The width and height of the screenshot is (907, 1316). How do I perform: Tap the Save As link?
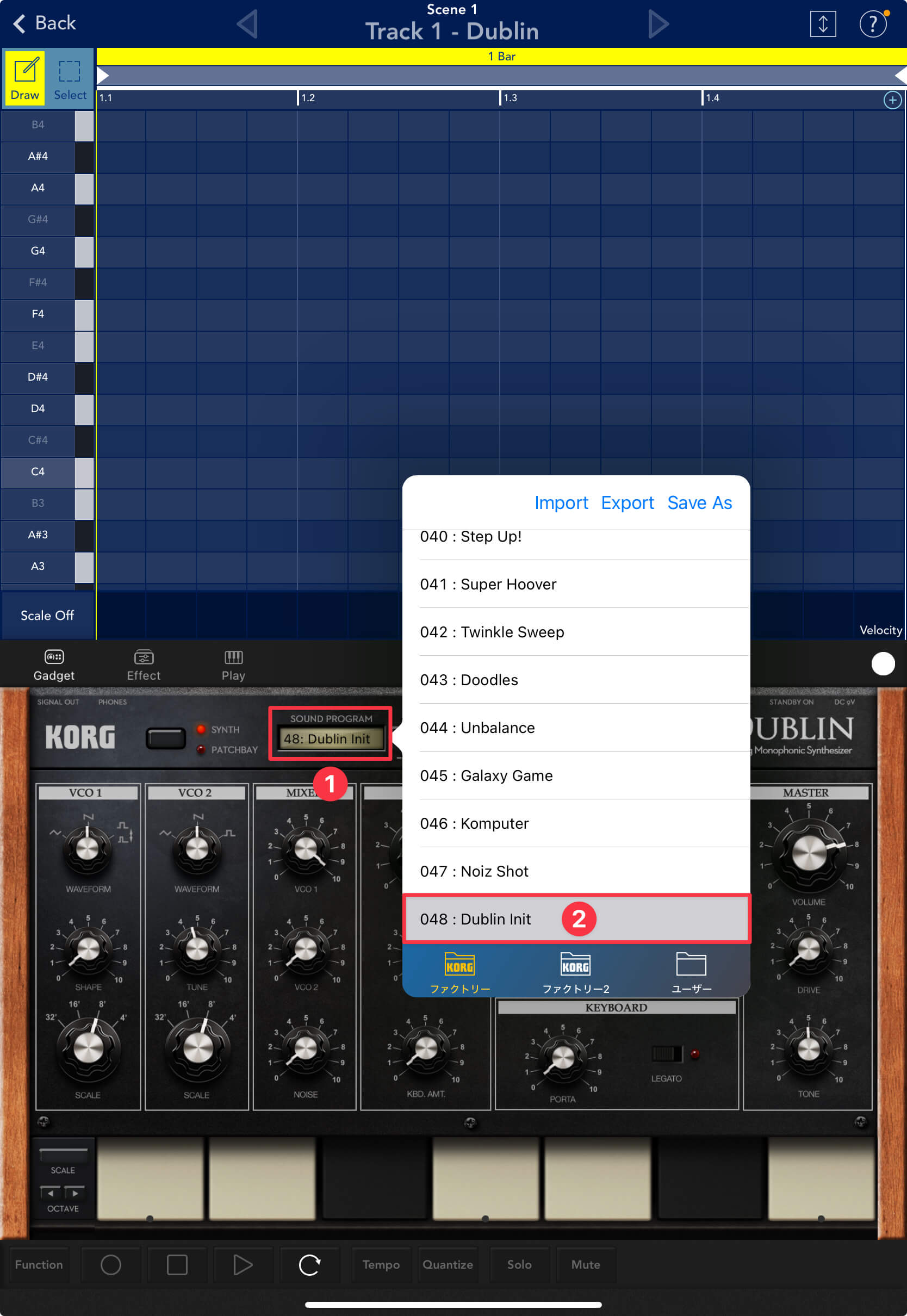[699, 503]
